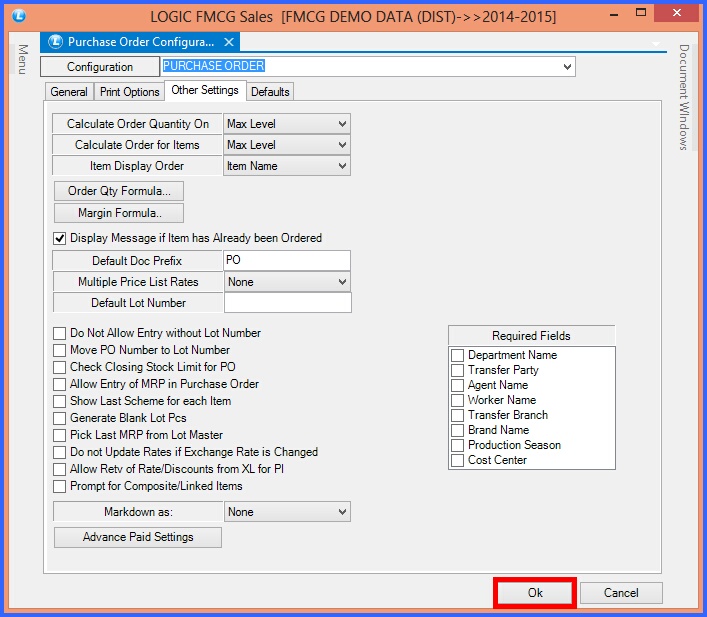Minimize the LOGIC FMCG Sales window
Image resolution: width=707 pixels, height=617 pixels.
(614, 14)
